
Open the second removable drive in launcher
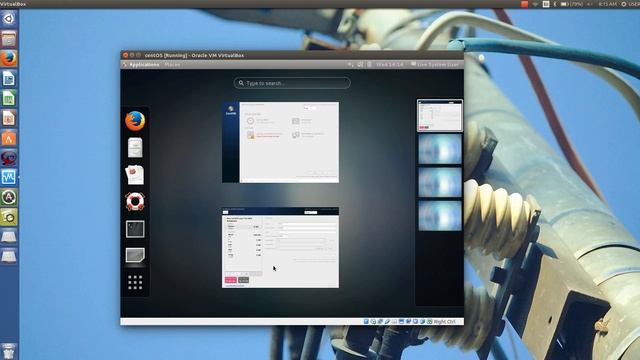pos(9,256)
